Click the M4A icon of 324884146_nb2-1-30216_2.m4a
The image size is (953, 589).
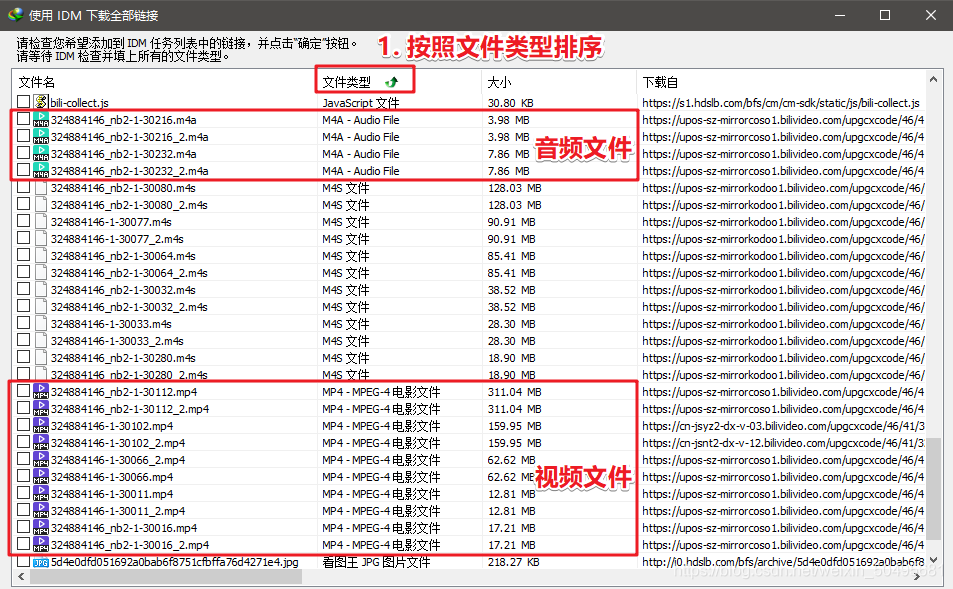click(x=41, y=136)
